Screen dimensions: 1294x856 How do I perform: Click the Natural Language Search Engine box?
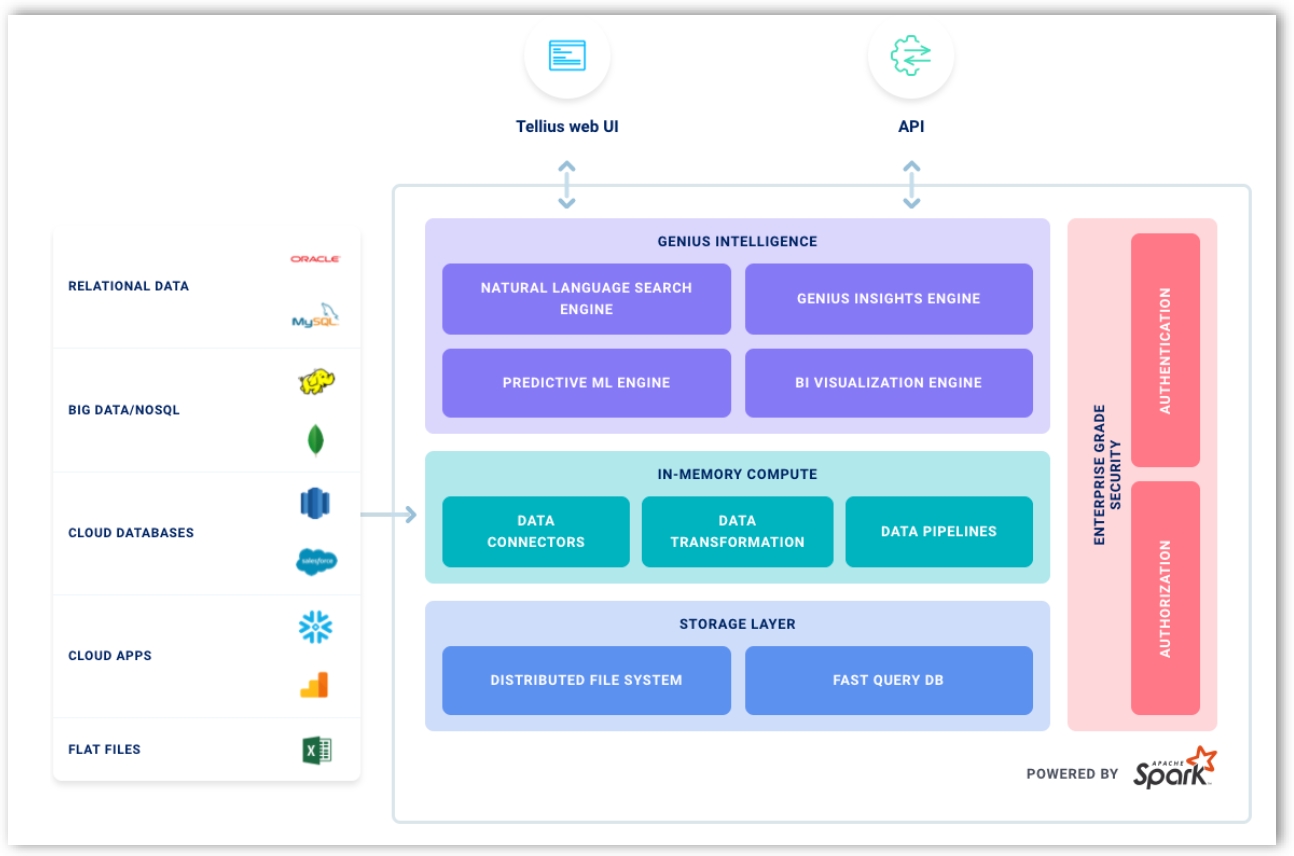pos(586,299)
